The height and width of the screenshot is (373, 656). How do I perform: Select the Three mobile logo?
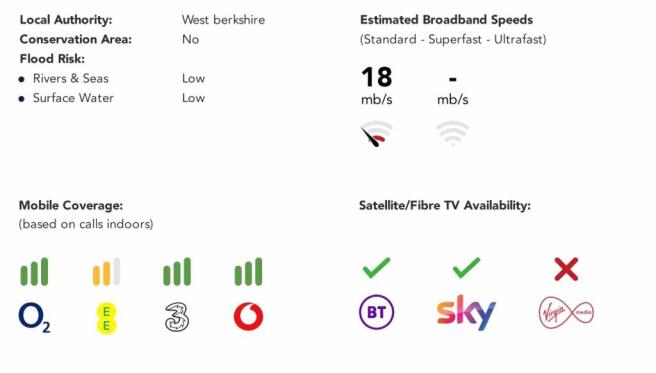point(177,317)
